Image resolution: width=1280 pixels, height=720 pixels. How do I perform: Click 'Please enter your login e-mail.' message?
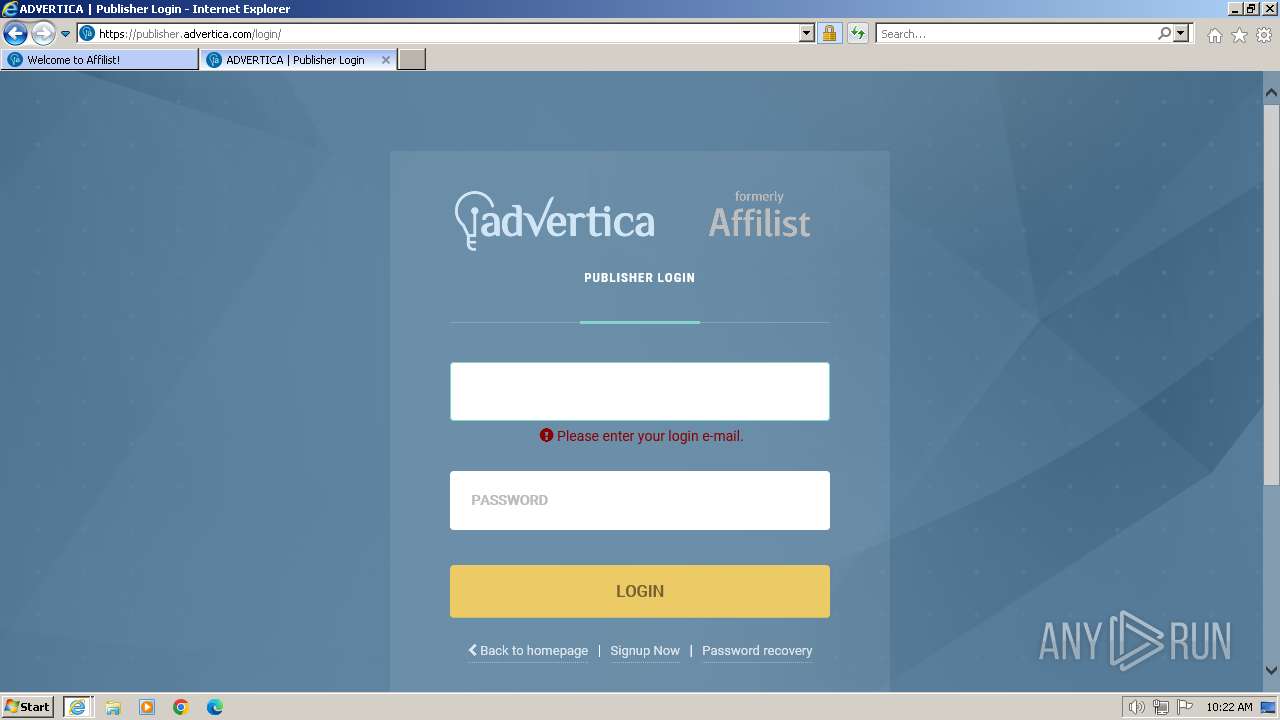(x=650, y=436)
